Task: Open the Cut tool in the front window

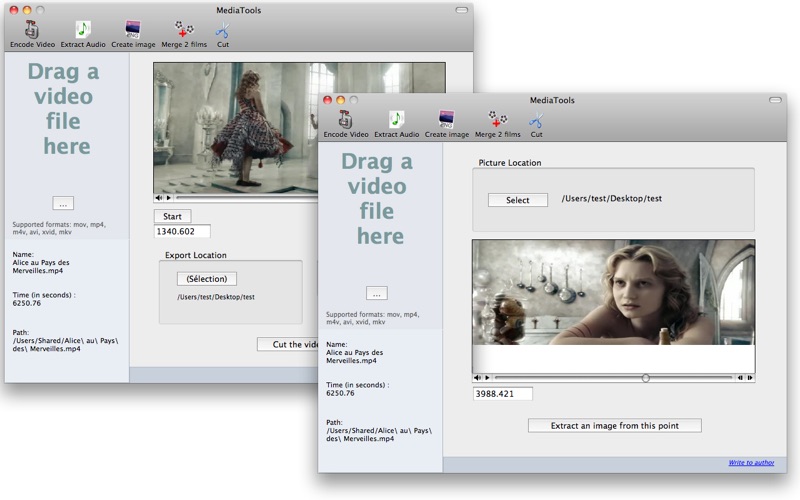Action: click(x=536, y=124)
